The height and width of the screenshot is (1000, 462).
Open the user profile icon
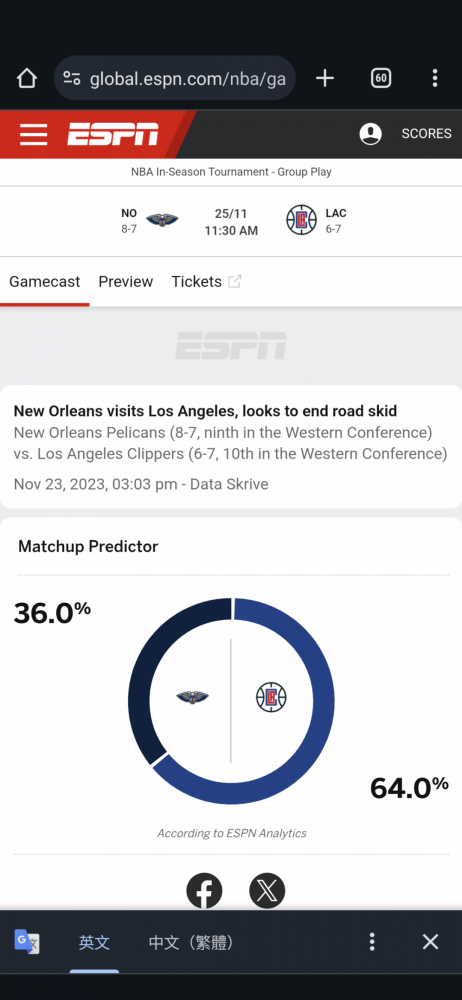tap(371, 134)
